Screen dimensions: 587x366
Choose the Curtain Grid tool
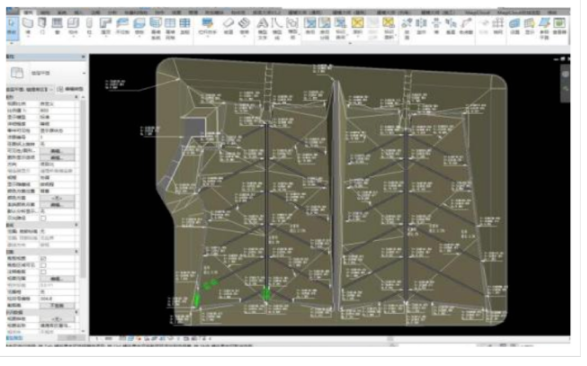(x=170, y=28)
